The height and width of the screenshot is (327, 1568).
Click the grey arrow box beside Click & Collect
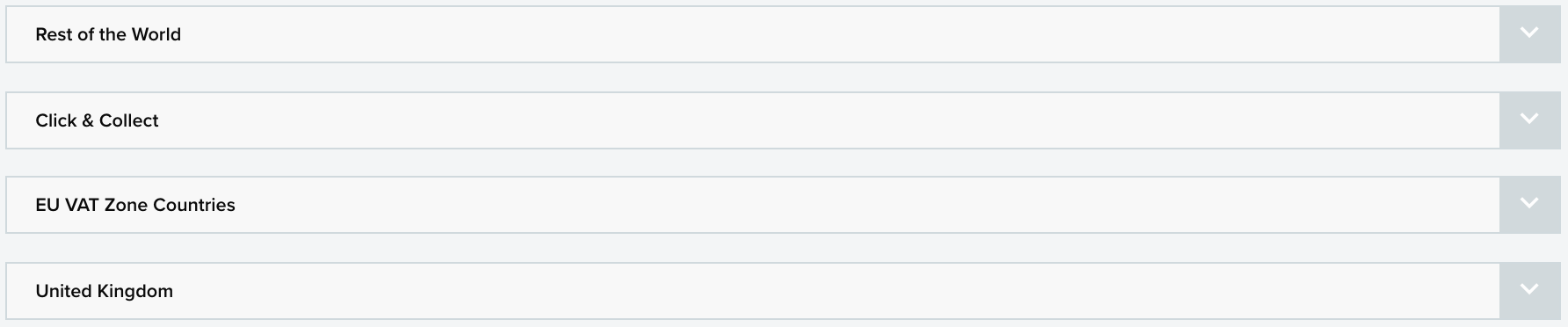[x=1529, y=120]
